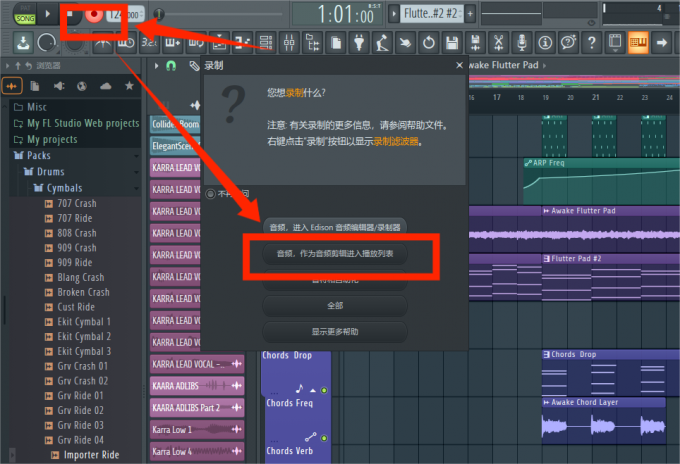Choose 音频，进入 Edison 音频编辑器/录制器

(x=335, y=228)
